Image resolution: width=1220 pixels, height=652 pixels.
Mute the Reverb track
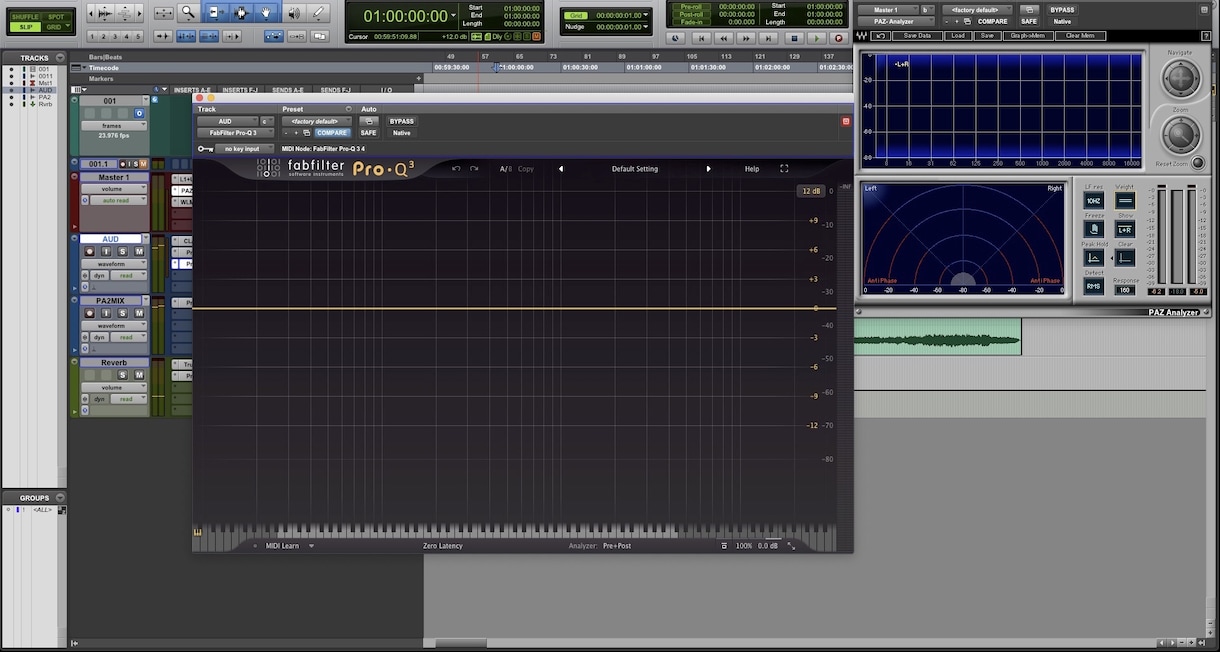click(139, 375)
